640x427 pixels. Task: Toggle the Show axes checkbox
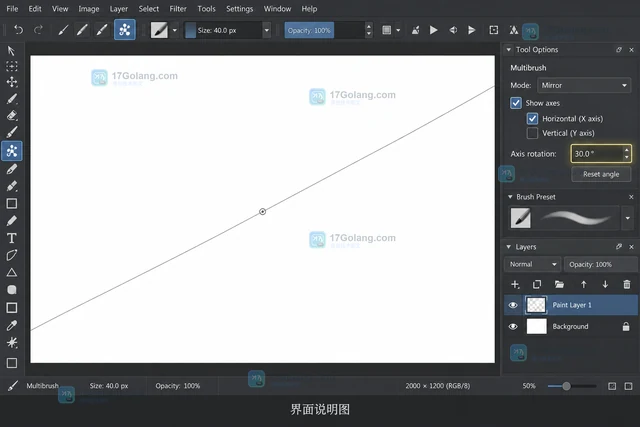(x=516, y=103)
